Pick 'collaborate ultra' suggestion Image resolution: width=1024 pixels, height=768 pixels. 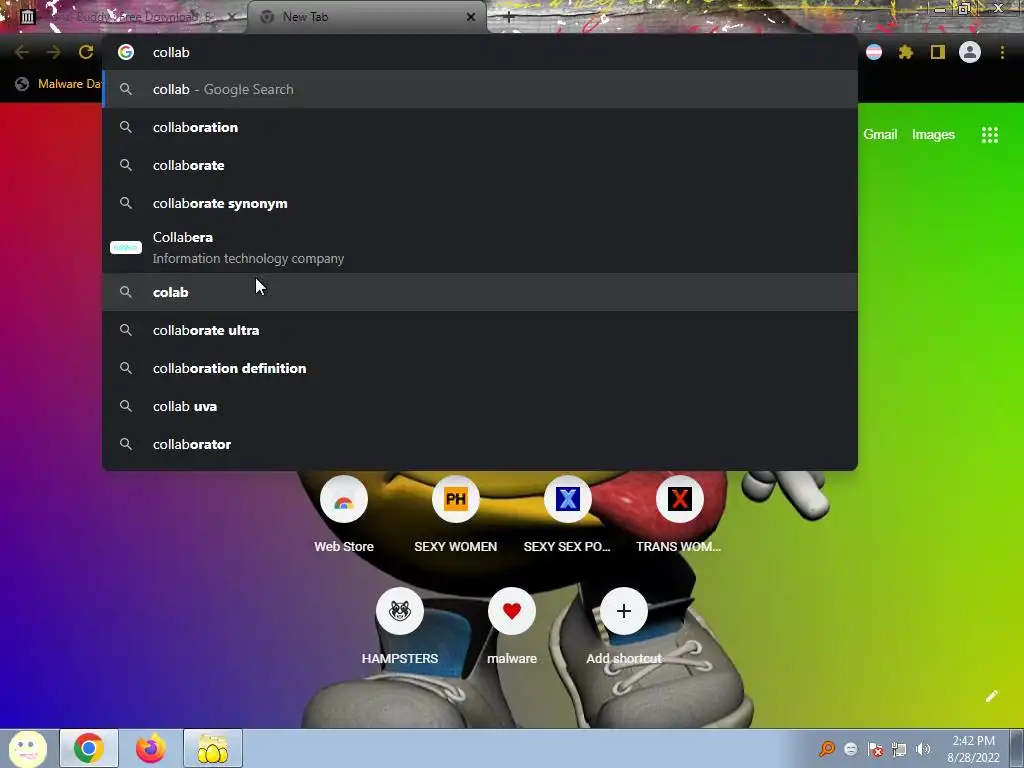[x=480, y=330]
